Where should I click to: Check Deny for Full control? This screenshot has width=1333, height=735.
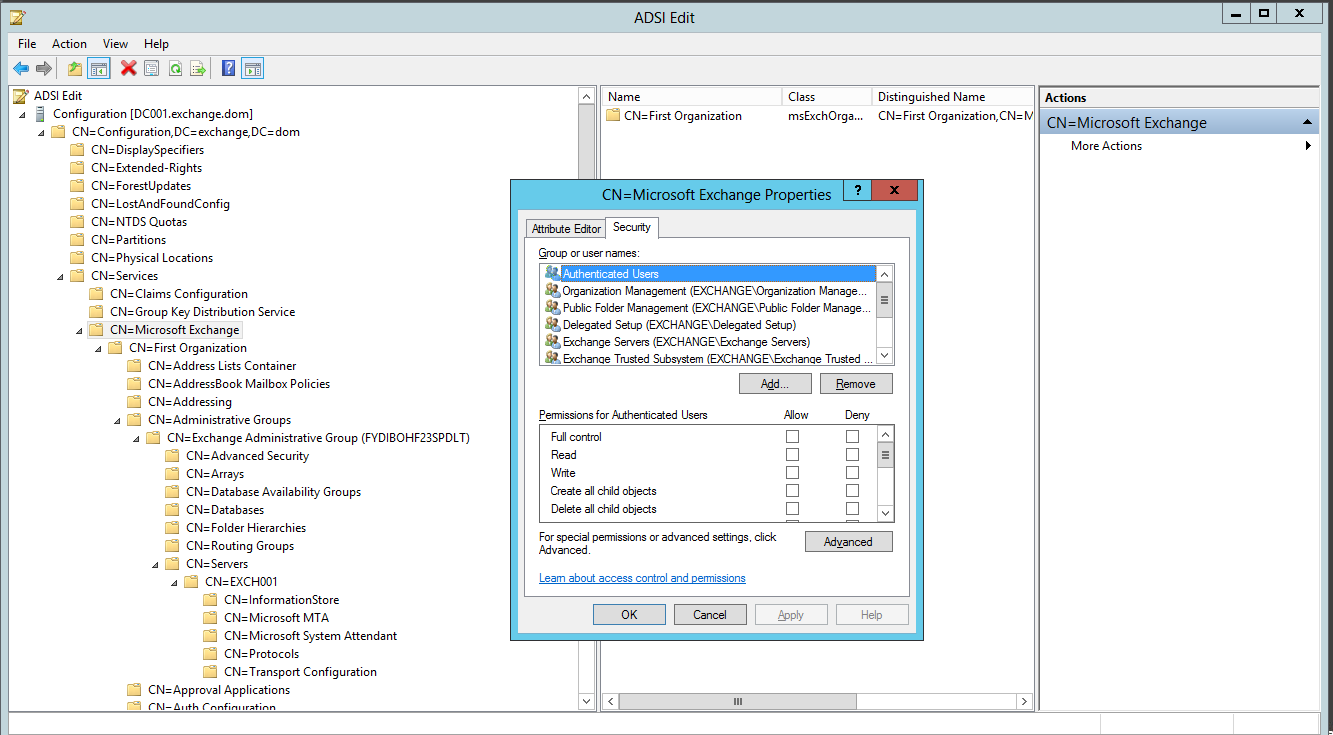852,437
